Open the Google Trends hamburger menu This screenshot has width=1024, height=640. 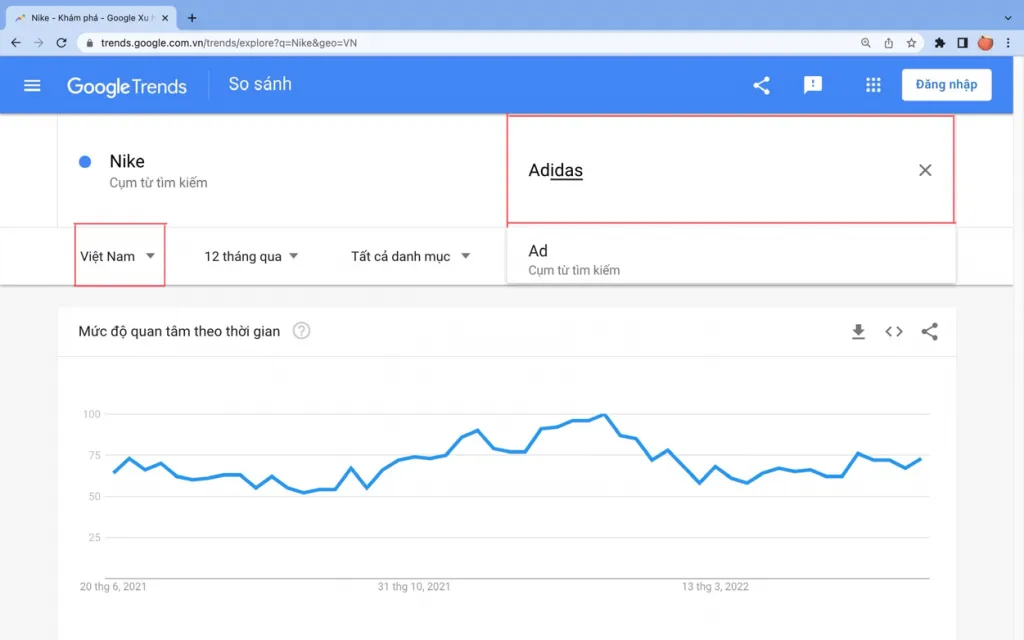32,86
